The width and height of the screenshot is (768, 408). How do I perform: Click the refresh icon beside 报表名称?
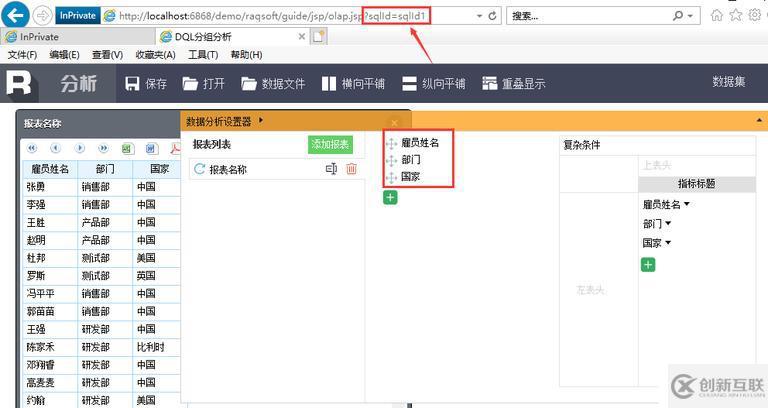(199, 169)
